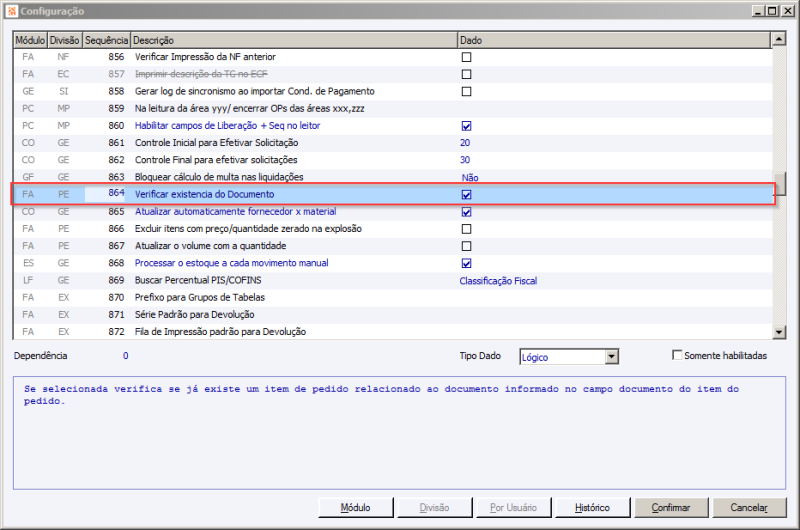This screenshot has height=530, width=800.
Task: Uncheck 'Habilitar campos de Liberação' checkbox
Action: 466,126
